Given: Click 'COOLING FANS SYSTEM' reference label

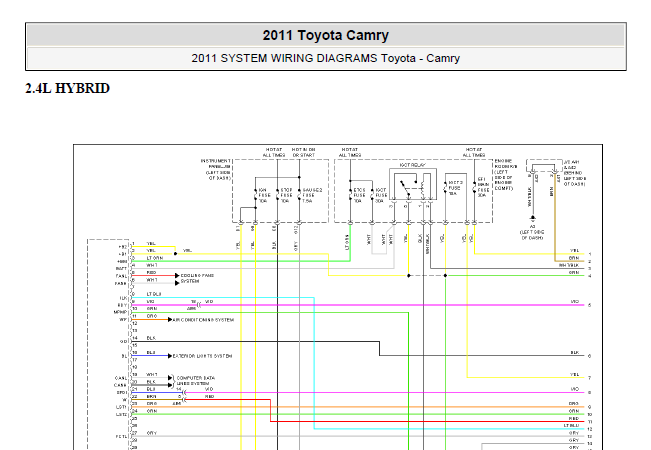Looking at the screenshot, I should point(196,278).
